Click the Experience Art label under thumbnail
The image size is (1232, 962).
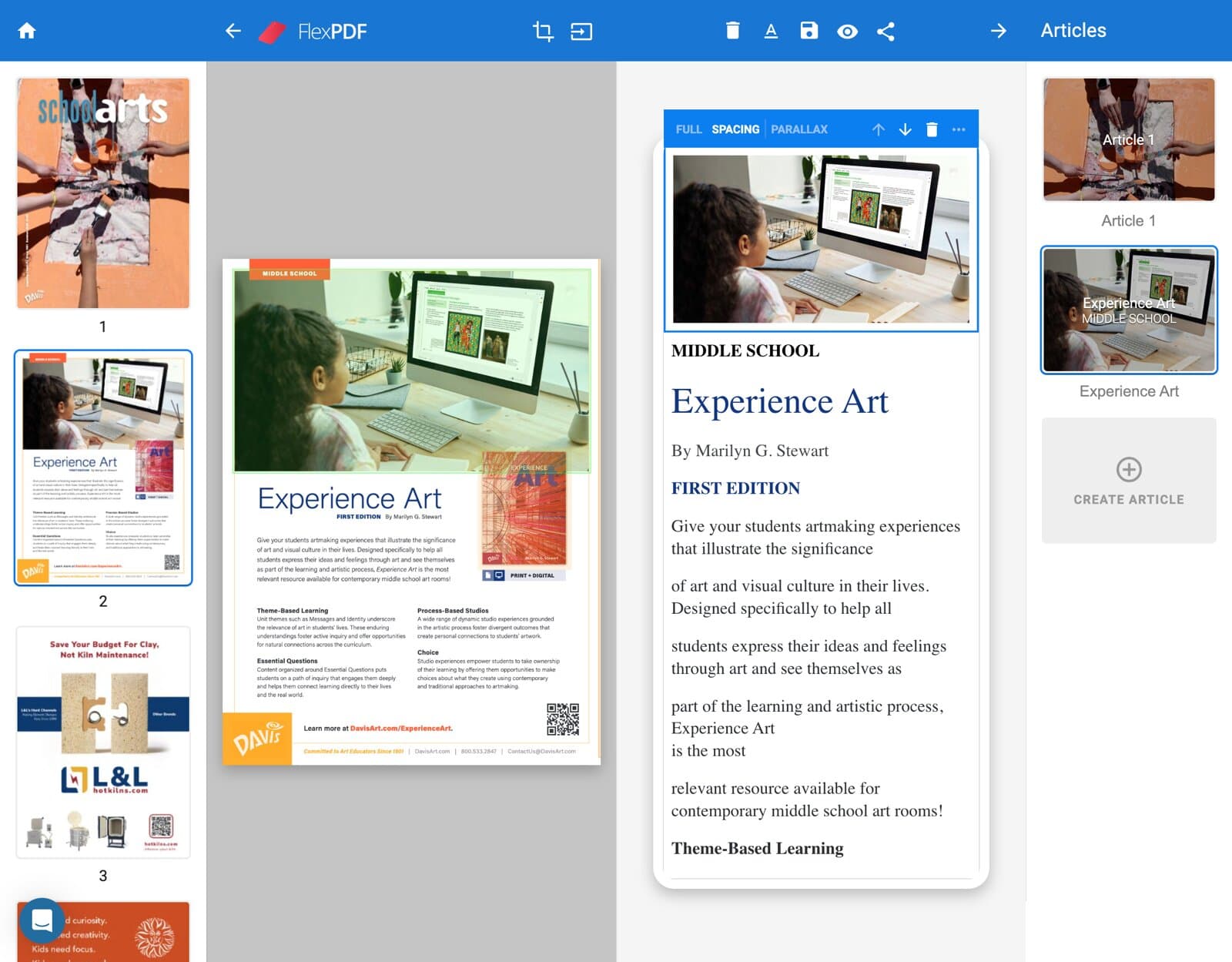1129,391
